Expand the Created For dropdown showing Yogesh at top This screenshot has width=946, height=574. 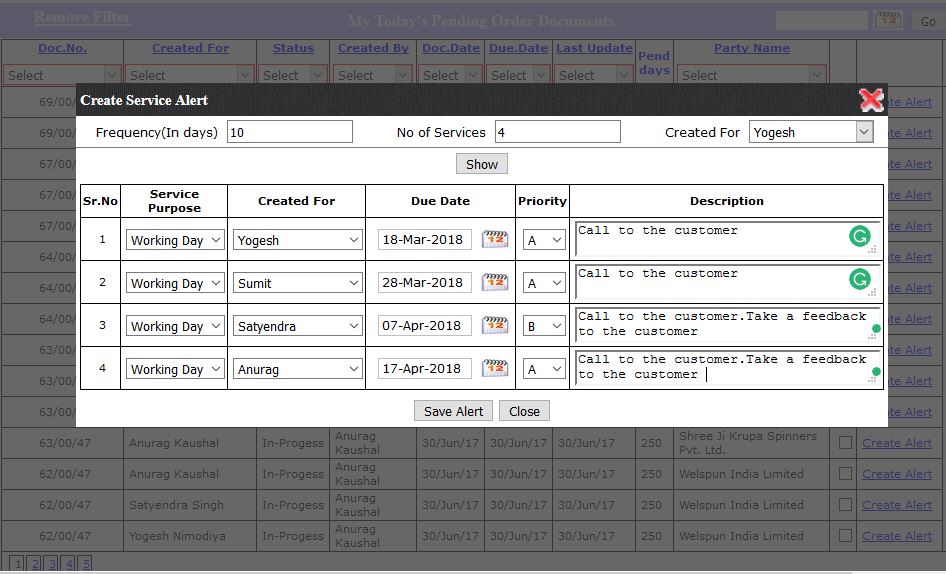coord(811,132)
